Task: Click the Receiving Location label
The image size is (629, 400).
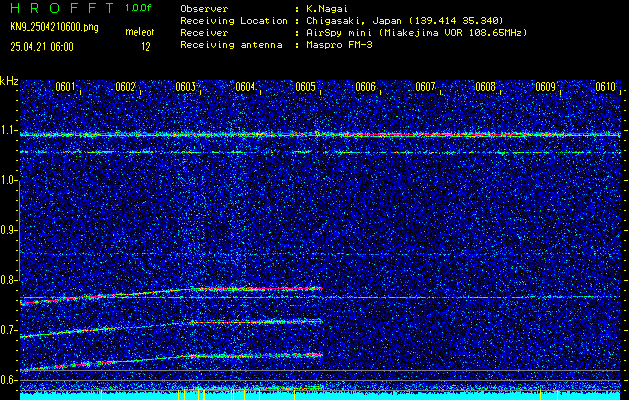Action: (x=234, y=20)
